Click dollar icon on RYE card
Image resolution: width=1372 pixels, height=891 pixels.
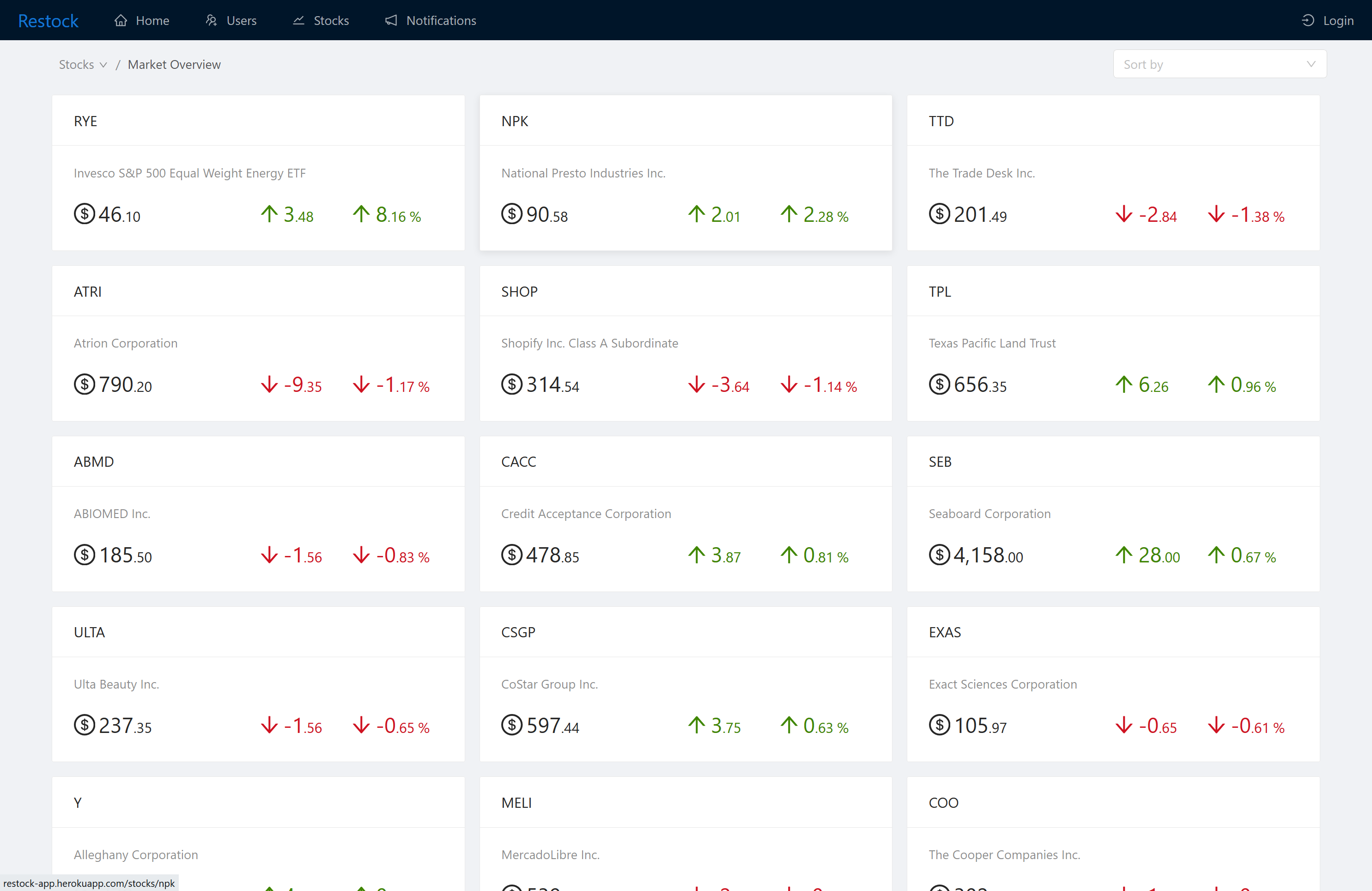(84, 214)
